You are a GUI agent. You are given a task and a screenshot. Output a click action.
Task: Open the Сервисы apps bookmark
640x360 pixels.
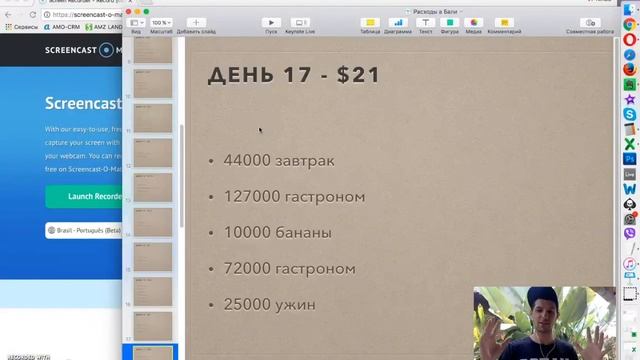[x=21, y=27]
